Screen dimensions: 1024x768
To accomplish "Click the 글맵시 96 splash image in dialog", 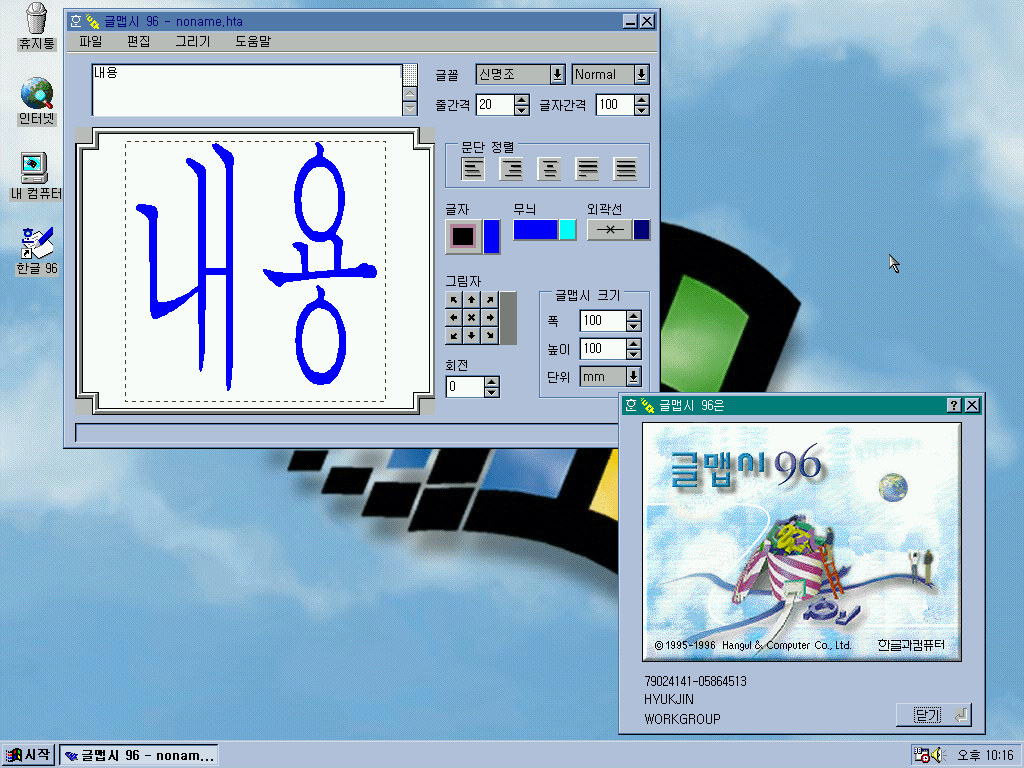I will 802,541.
